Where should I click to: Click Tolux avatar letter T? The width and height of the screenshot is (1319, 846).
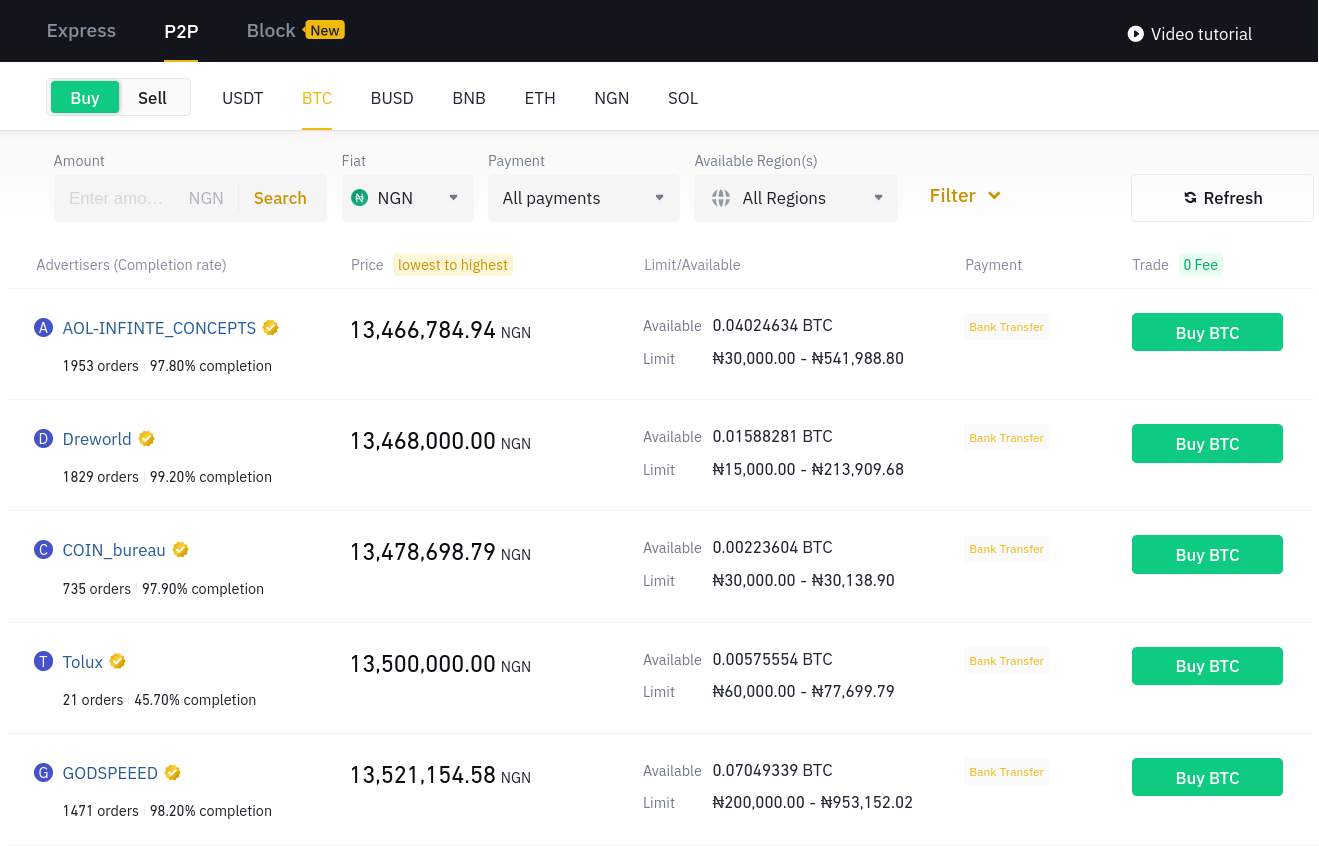click(x=43, y=662)
